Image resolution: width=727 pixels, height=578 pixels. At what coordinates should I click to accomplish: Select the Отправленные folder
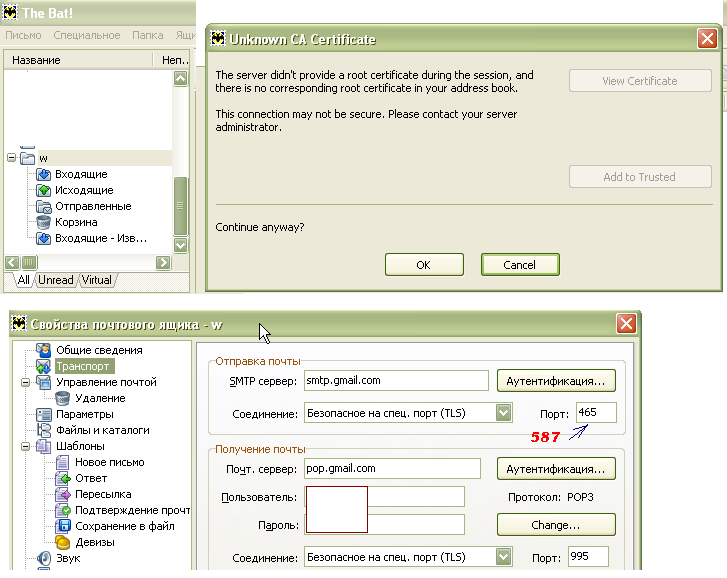click(x=93, y=206)
